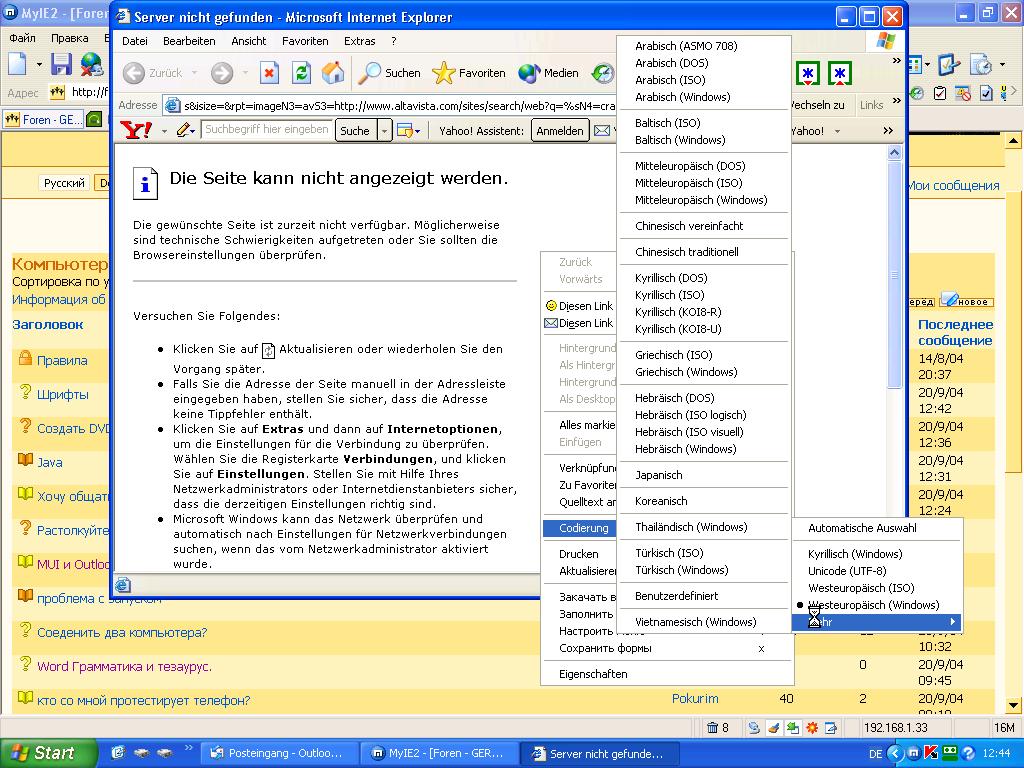Click the pop-up blocker warning icon in MyIE2
Image resolution: width=1024 pixels, height=768 pixels.
963,93
